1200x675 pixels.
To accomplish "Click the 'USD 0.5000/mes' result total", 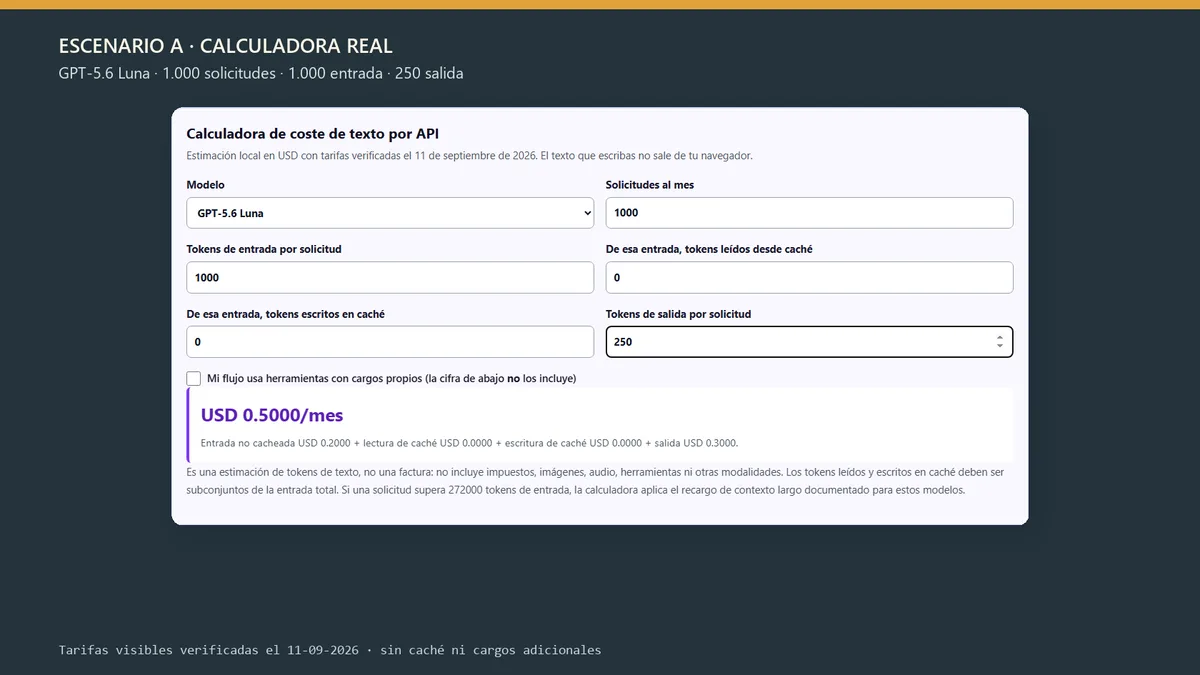I will tap(272, 415).
